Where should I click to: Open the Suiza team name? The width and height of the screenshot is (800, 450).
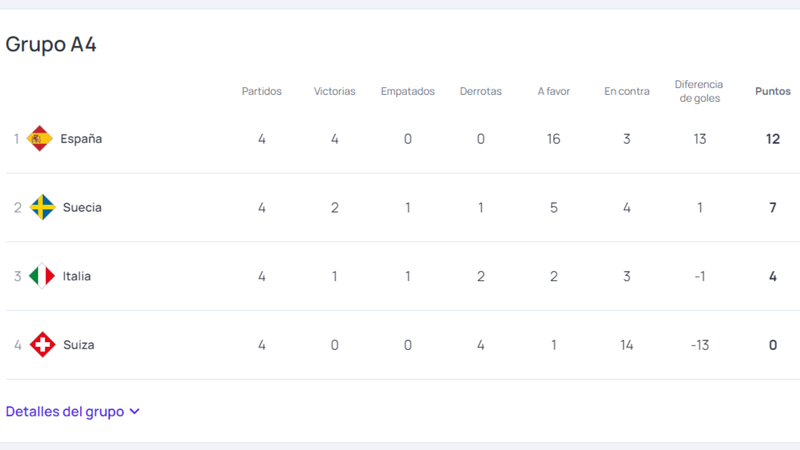[x=78, y=345]
